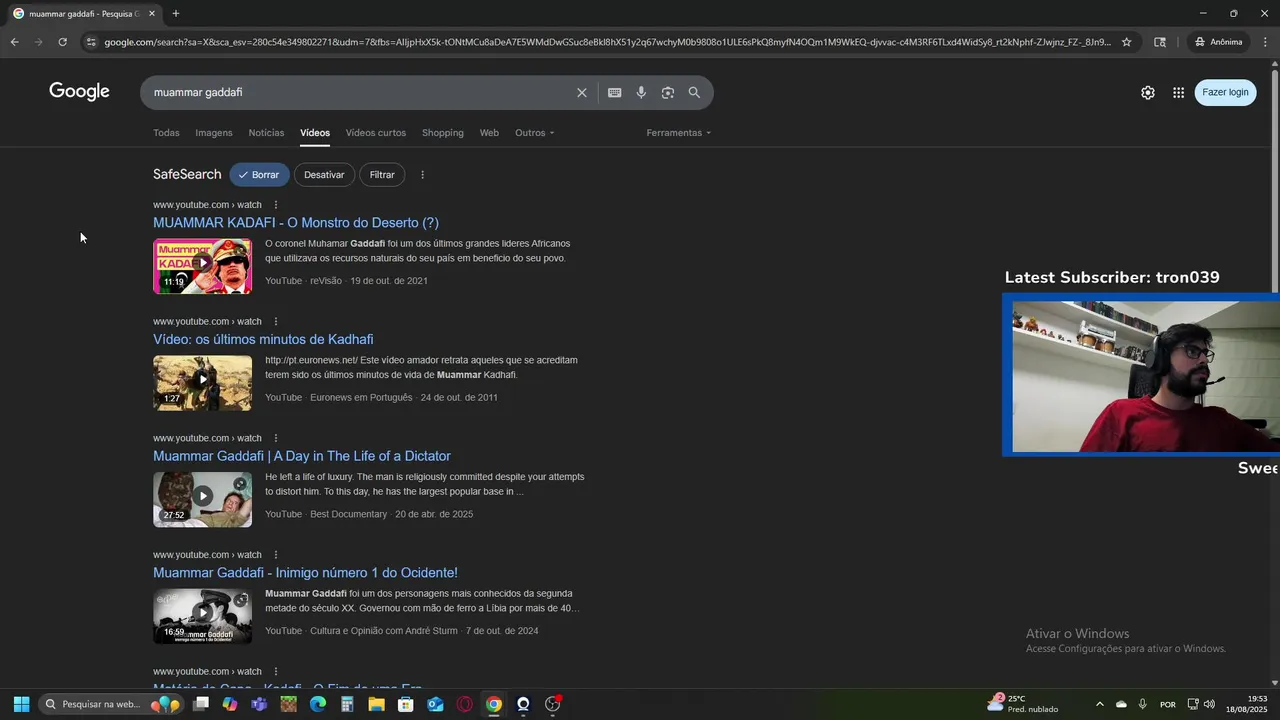This screenshot has width=1280, height=720.
Task: Start voice search with the microphone icon
Action: pos(641,92)
